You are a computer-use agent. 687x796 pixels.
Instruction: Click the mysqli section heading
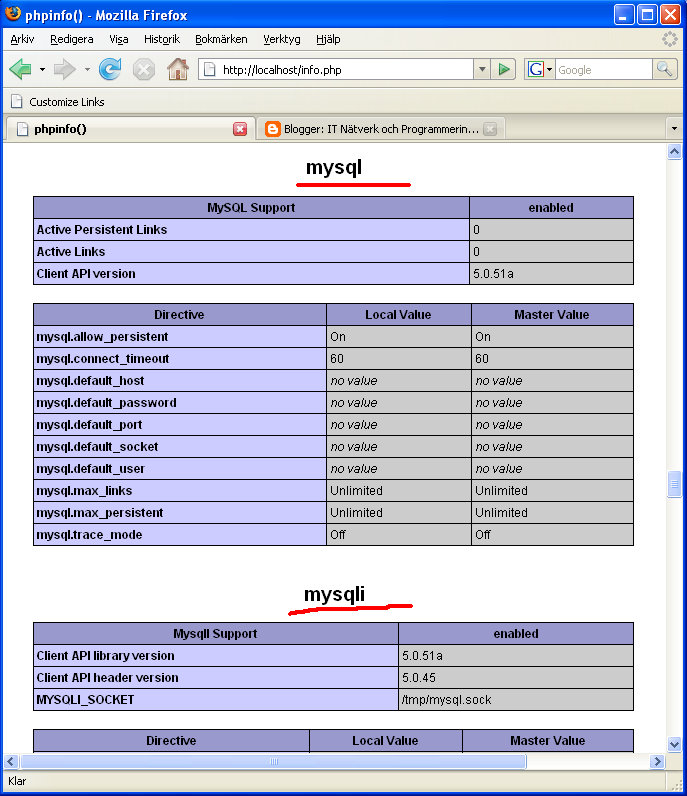tap(334, 594)
